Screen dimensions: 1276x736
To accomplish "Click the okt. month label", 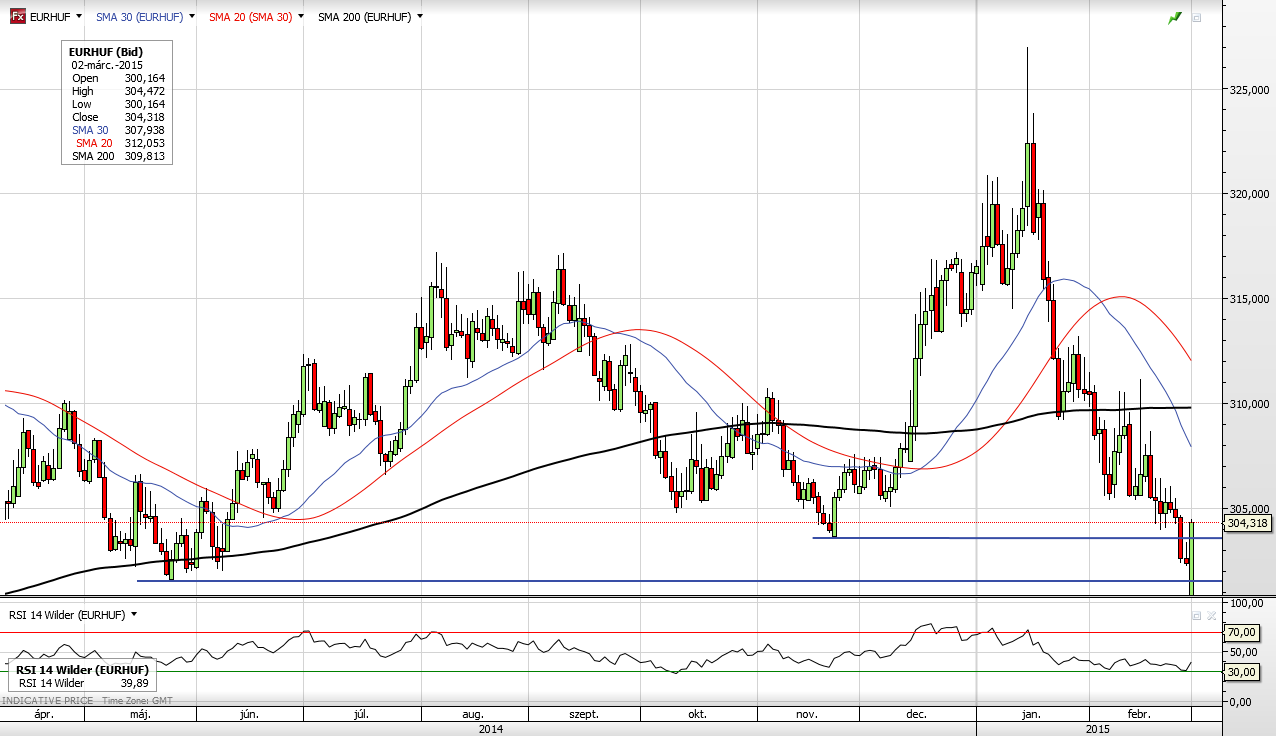I will click(x=697, y=714).
